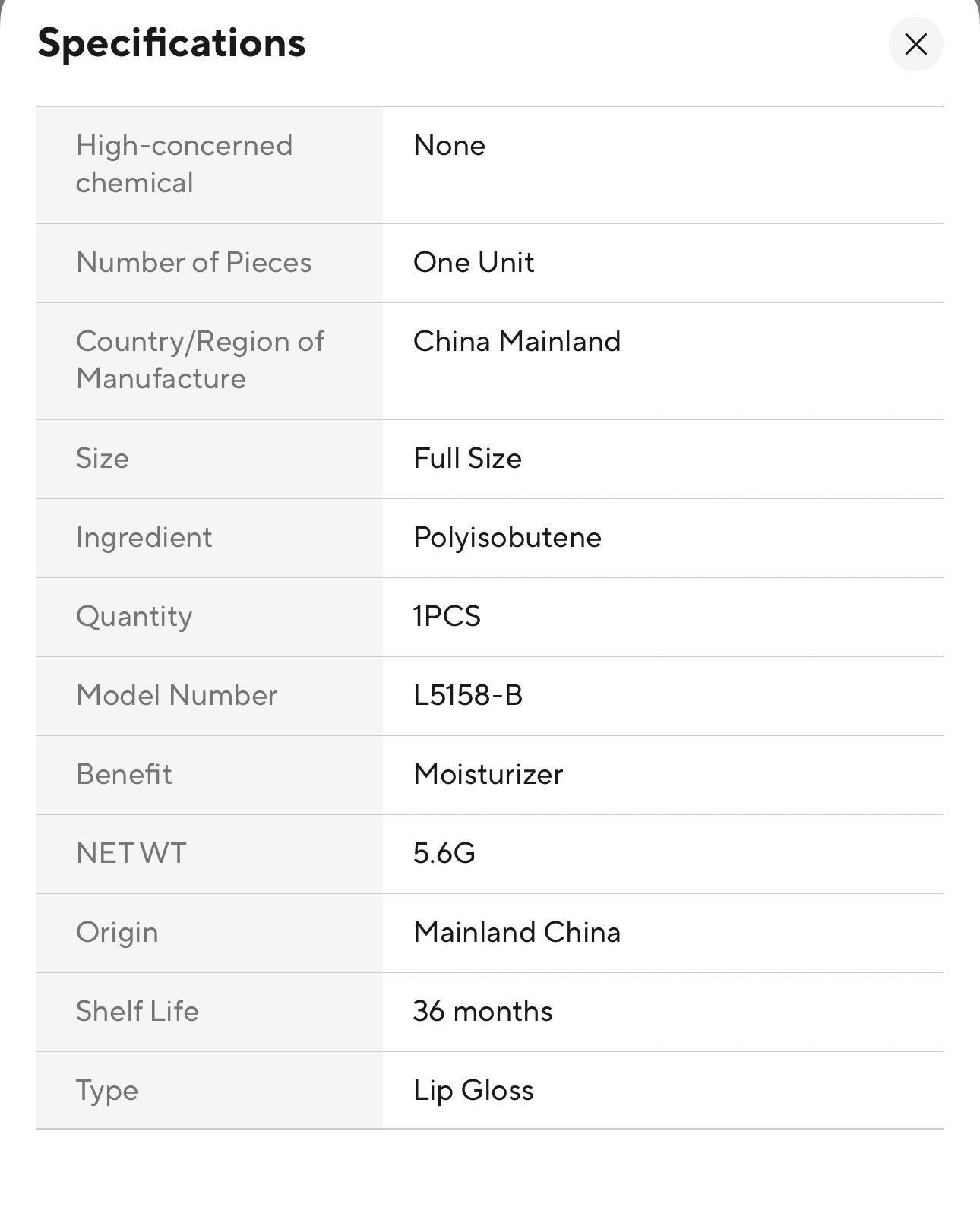980x1207 pixels.
Task: Select Country/Region of Manufacture label
Action: pyautogui.click(x=200, y=360)
